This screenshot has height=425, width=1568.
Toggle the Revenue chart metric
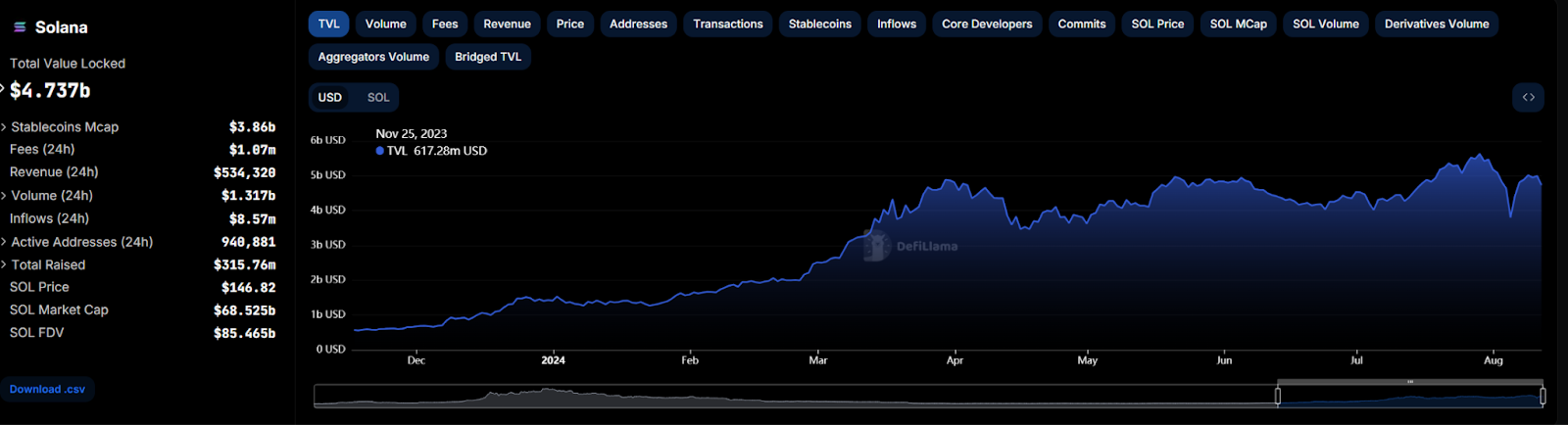[507, 24]
